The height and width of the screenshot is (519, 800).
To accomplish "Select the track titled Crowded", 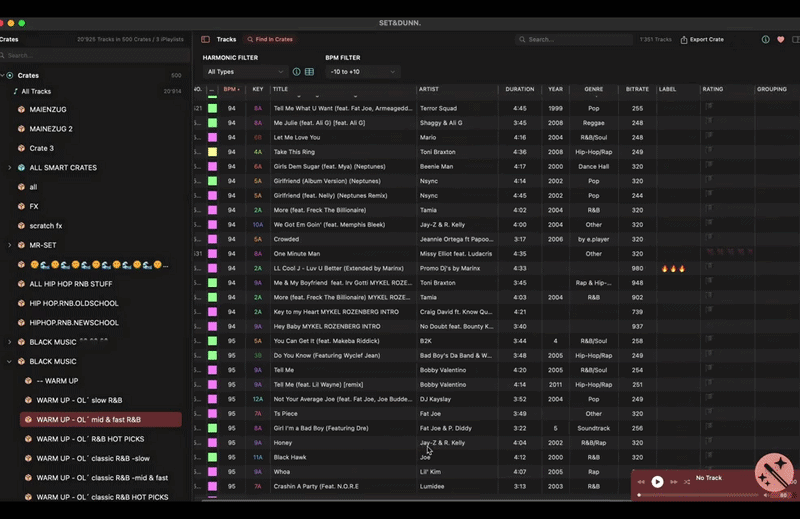I will [x=286, y=239].
